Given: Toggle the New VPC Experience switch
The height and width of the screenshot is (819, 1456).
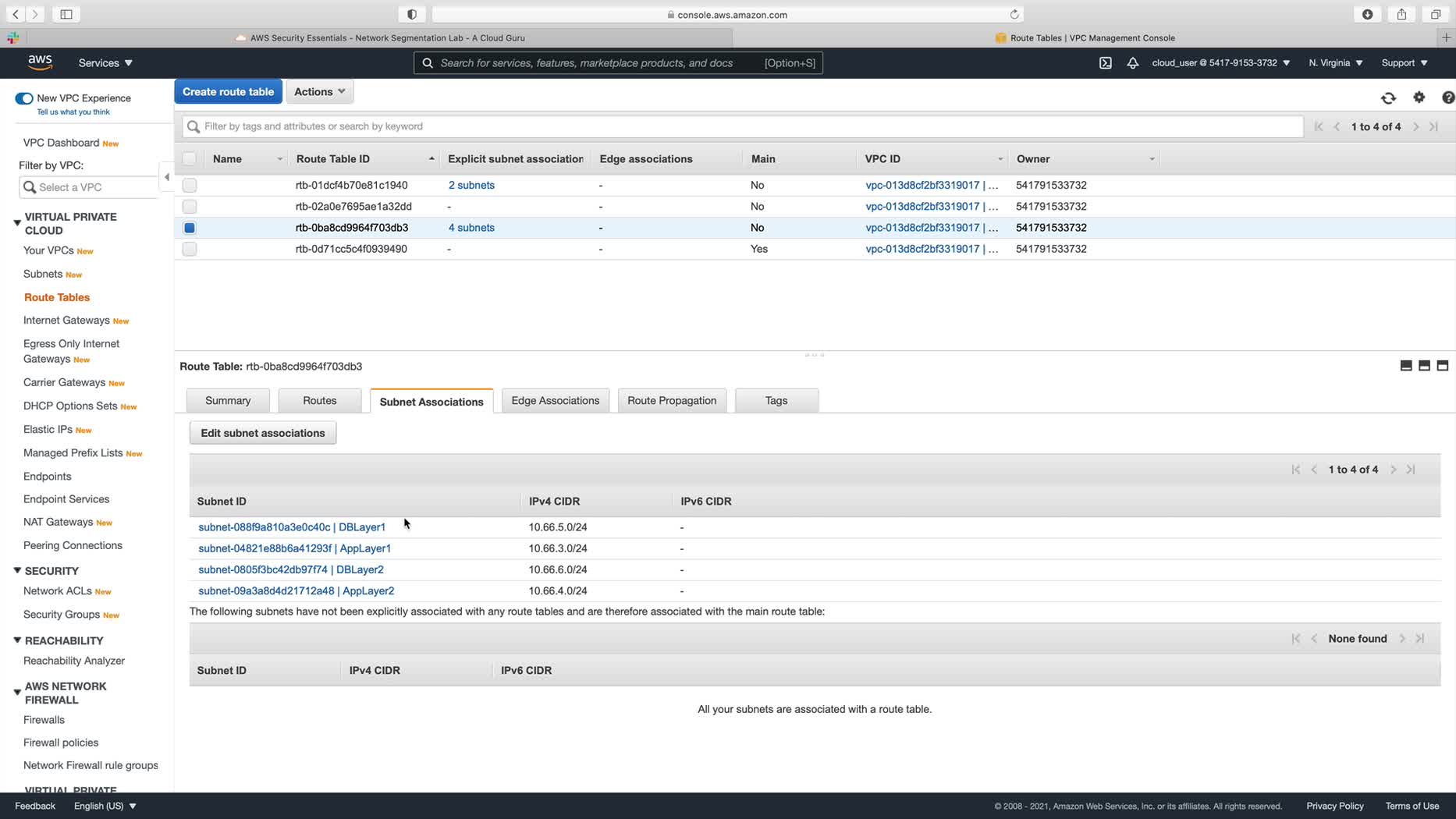Looking at the screenshot, I should pyautogui.click(x=24, y=98).
